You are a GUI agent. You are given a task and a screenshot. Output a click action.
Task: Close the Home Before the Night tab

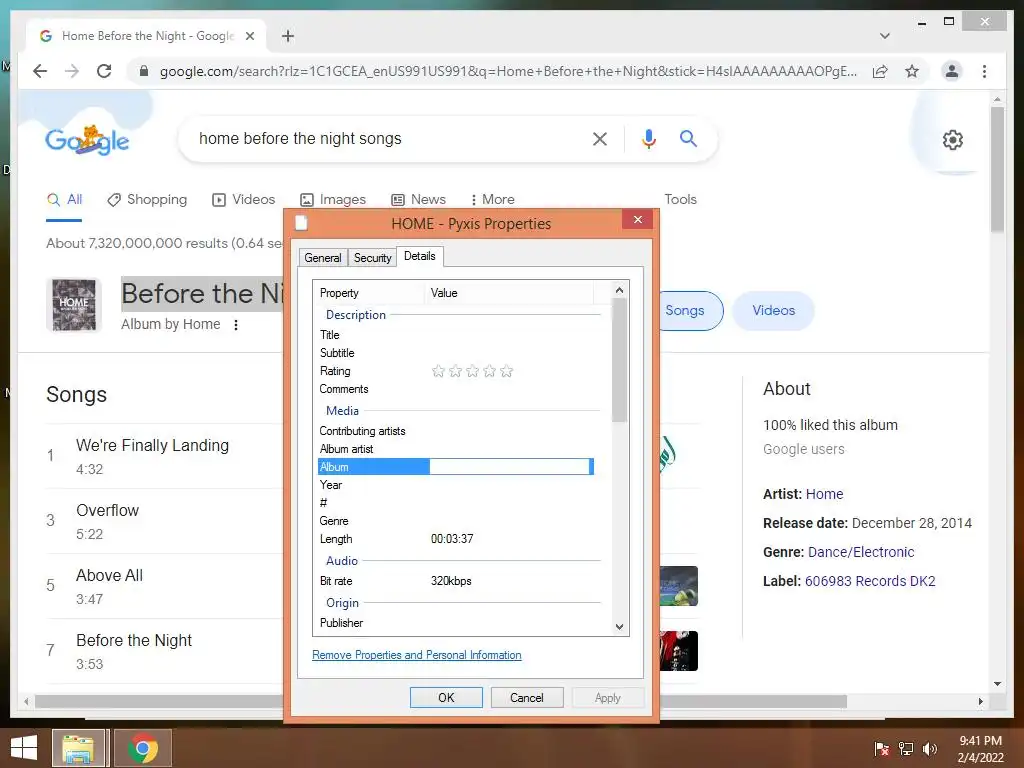click(x=249, y=36)
